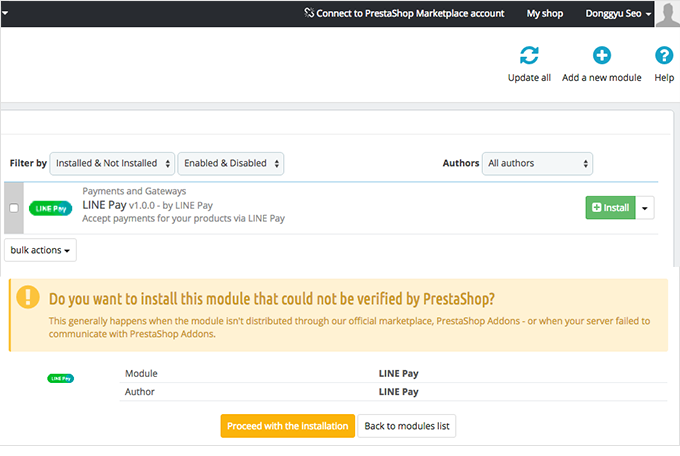Expand the arrow next to Install button
The image size is (680, 456).
coord(645,208)
